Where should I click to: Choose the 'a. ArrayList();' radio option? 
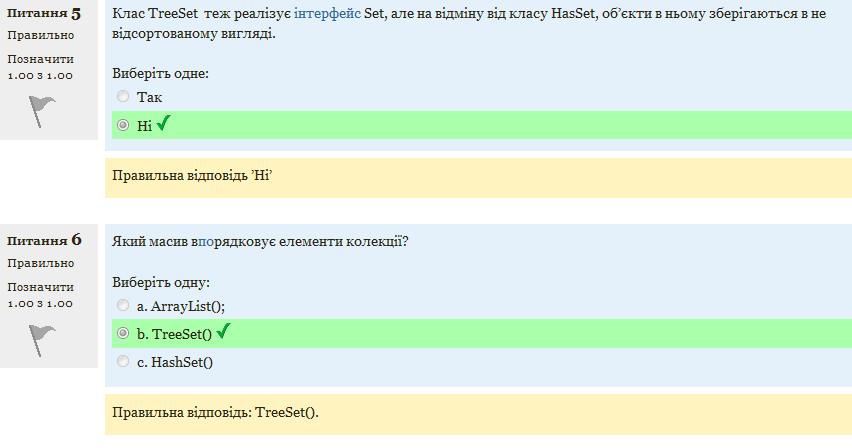123,305
